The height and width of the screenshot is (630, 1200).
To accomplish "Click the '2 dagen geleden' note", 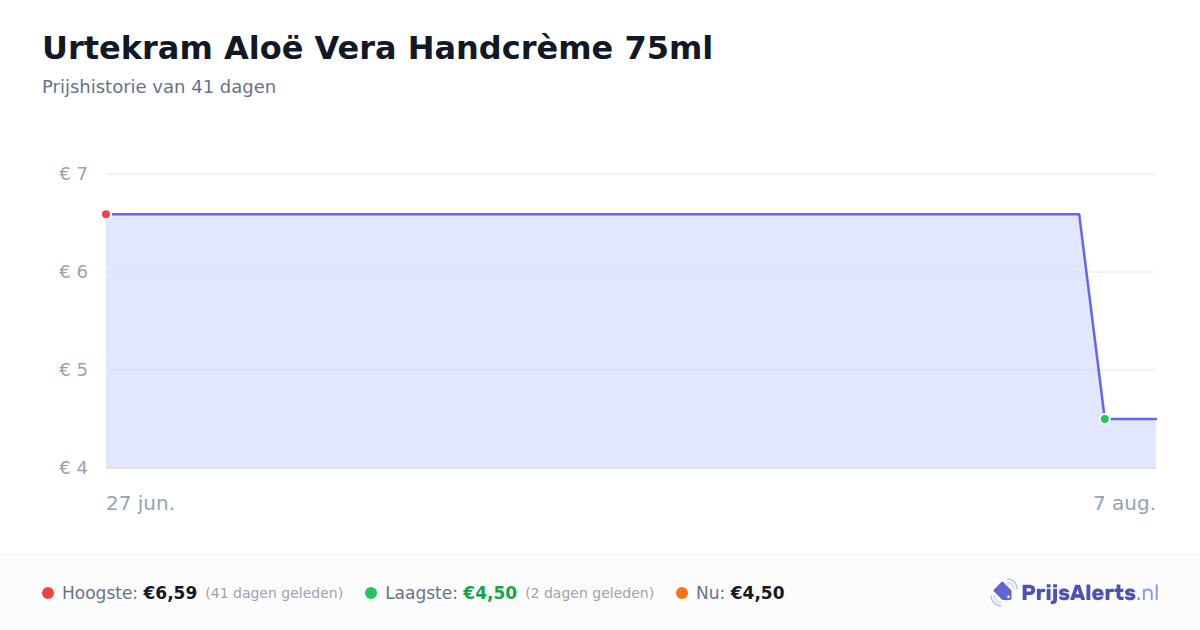I will [x=590, y=593].
